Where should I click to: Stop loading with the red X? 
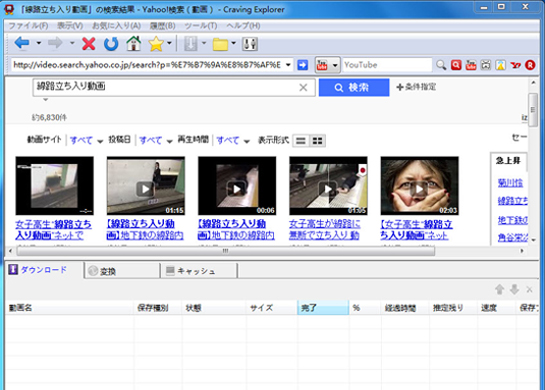tap(89, 44)
